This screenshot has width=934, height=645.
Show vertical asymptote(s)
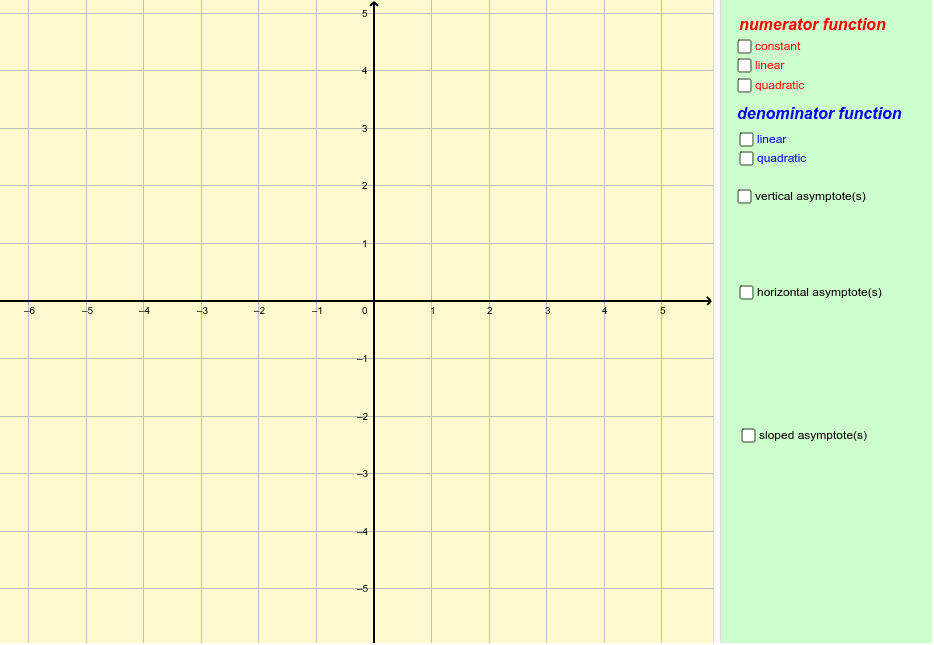pyautogui.click(x=745, y=197)
